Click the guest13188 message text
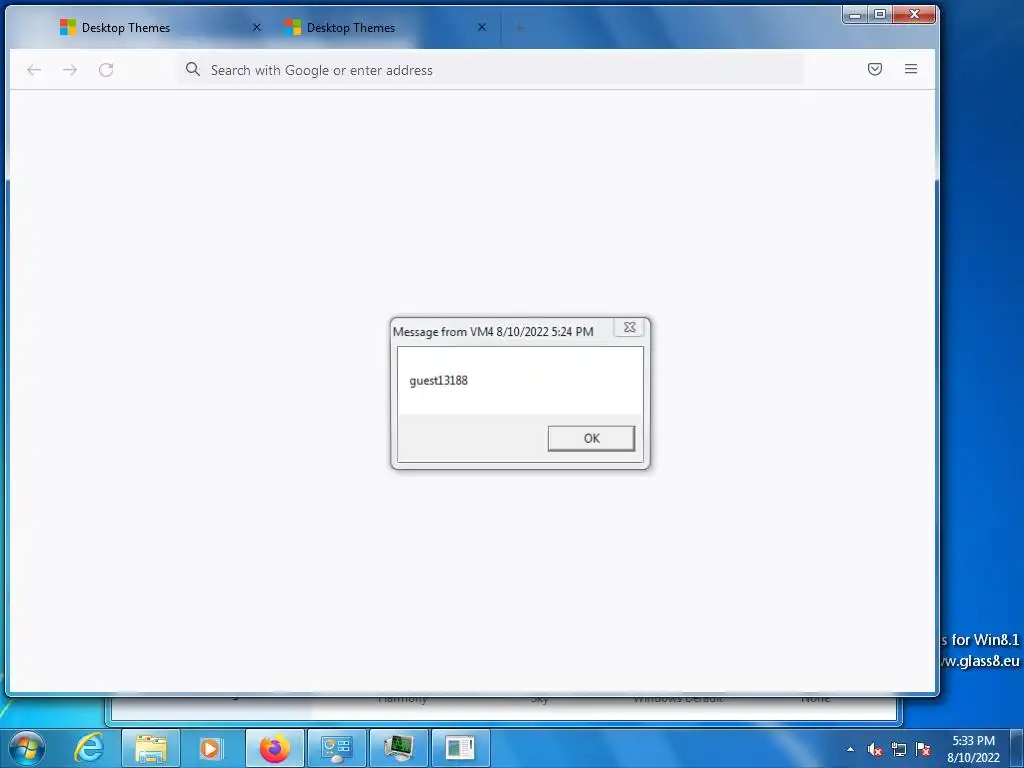This screenshot has height=768, width=1024. (x=438, y=380)
